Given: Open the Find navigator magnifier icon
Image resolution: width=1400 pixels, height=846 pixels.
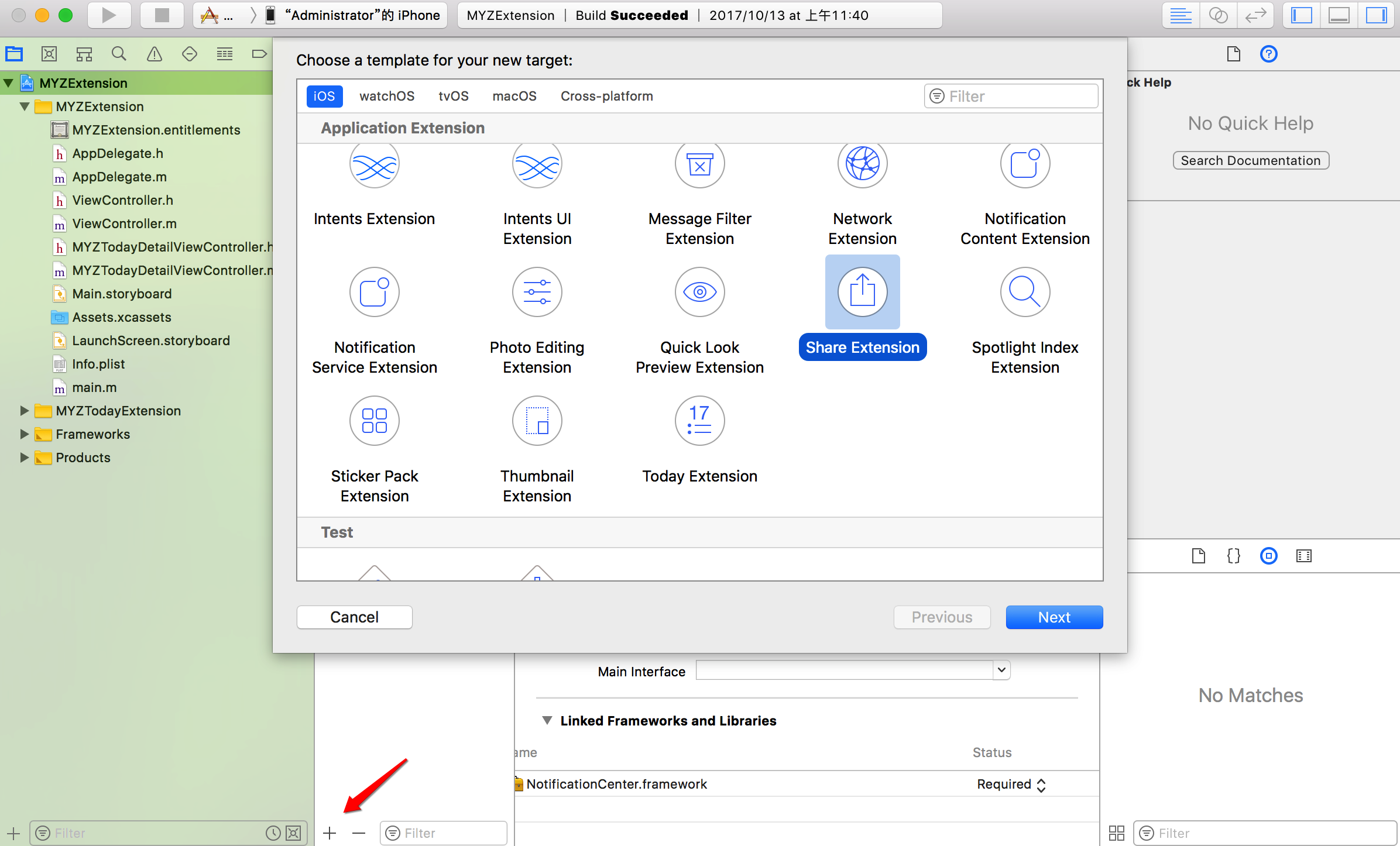Looking at the screenshot, I should tap(119, 54).
